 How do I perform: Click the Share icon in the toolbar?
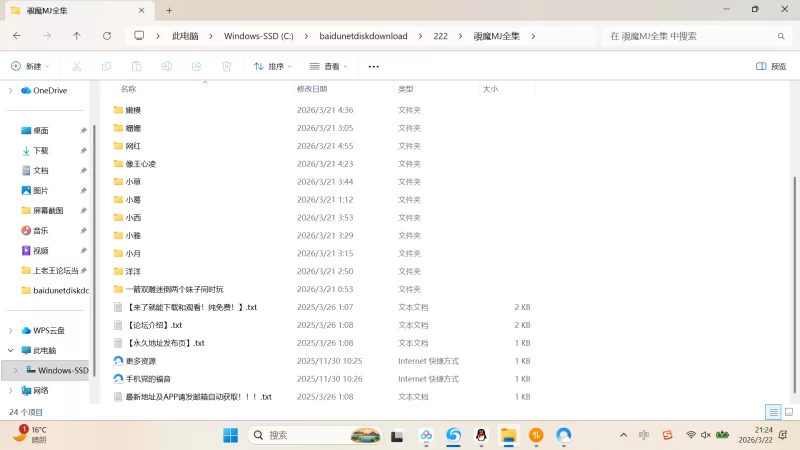point(197,66)
